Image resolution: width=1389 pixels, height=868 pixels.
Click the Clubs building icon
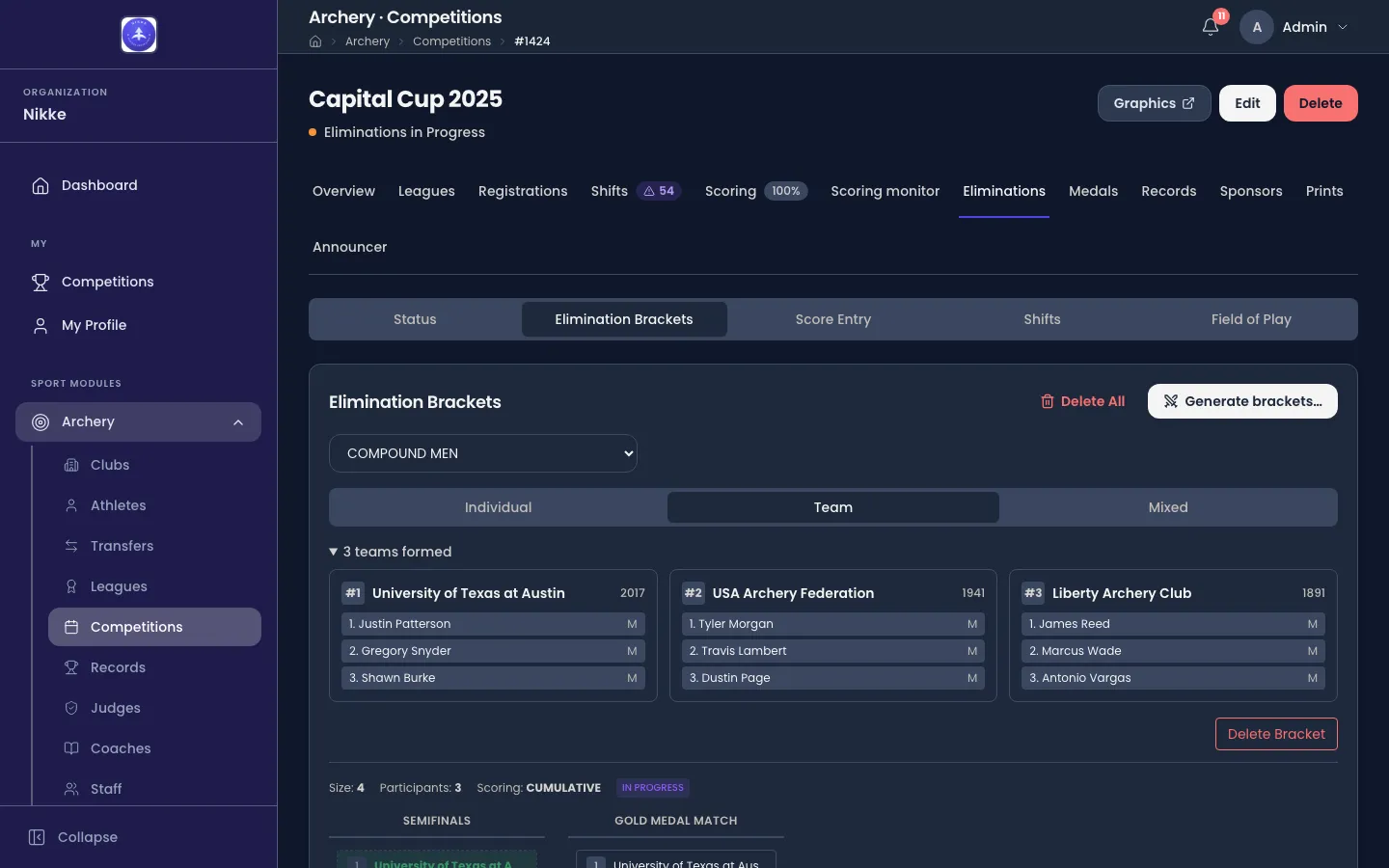pos(71,465)
